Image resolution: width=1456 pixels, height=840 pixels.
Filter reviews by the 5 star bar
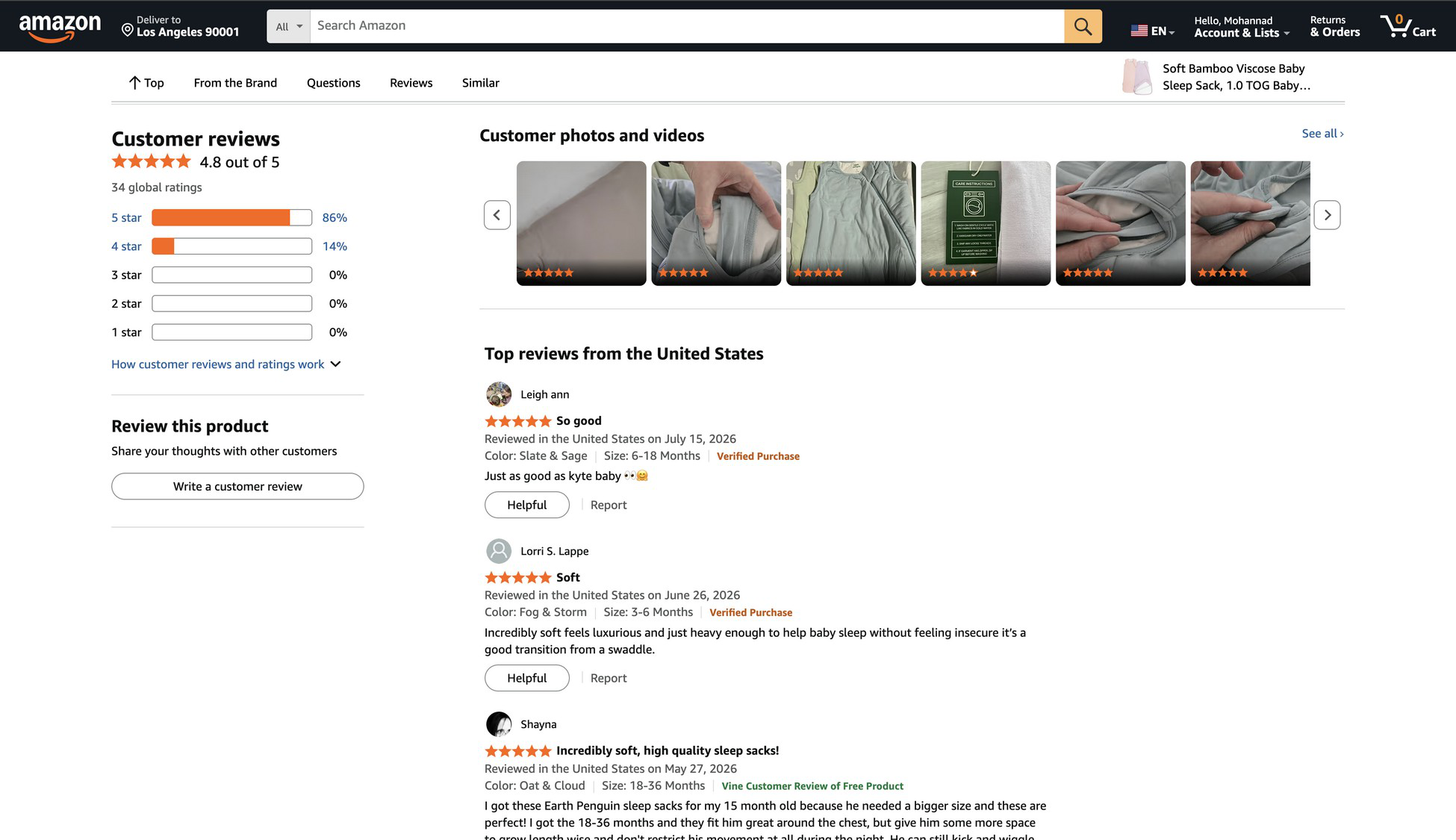pos(231,217)
